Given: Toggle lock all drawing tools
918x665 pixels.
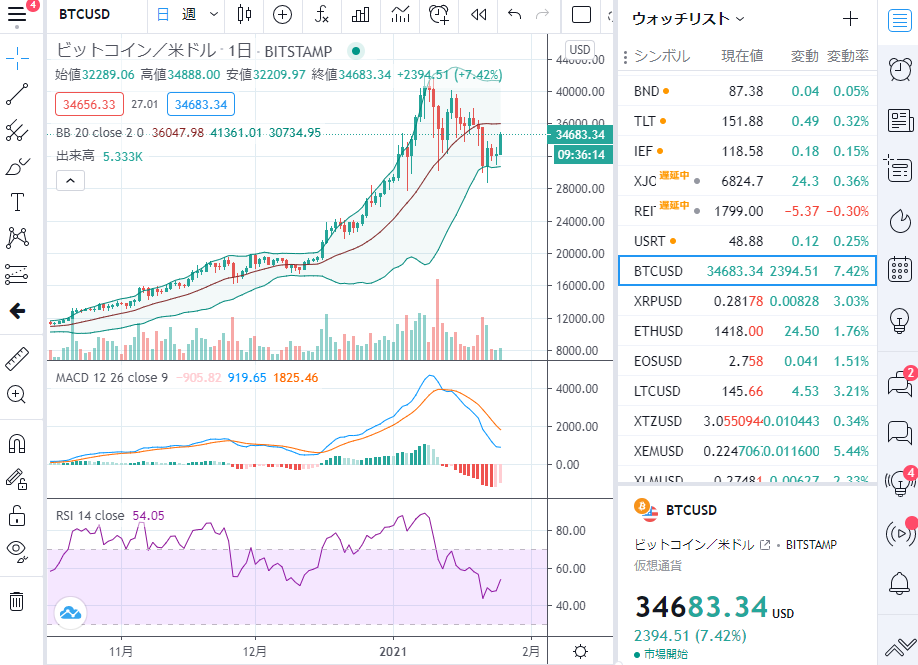Looking at the screenshot, I should click(x=17, y=516).
